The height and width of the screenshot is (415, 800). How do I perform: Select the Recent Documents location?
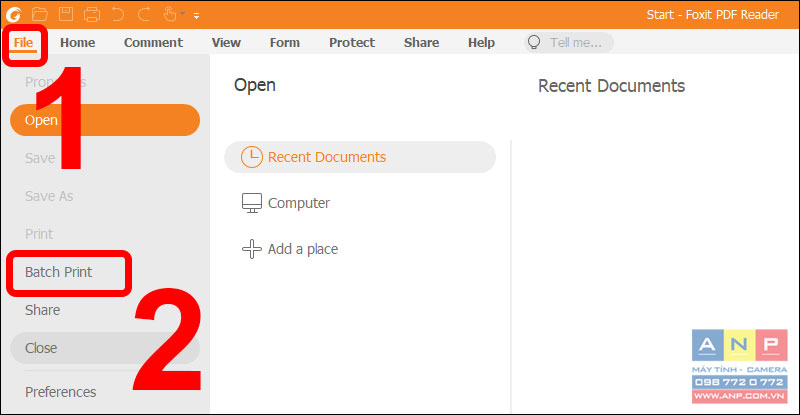pos(360,157)
